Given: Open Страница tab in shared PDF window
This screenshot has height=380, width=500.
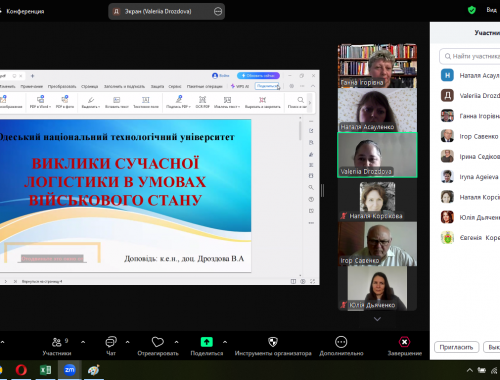Looking at the screenshot, I should point(90,86).
